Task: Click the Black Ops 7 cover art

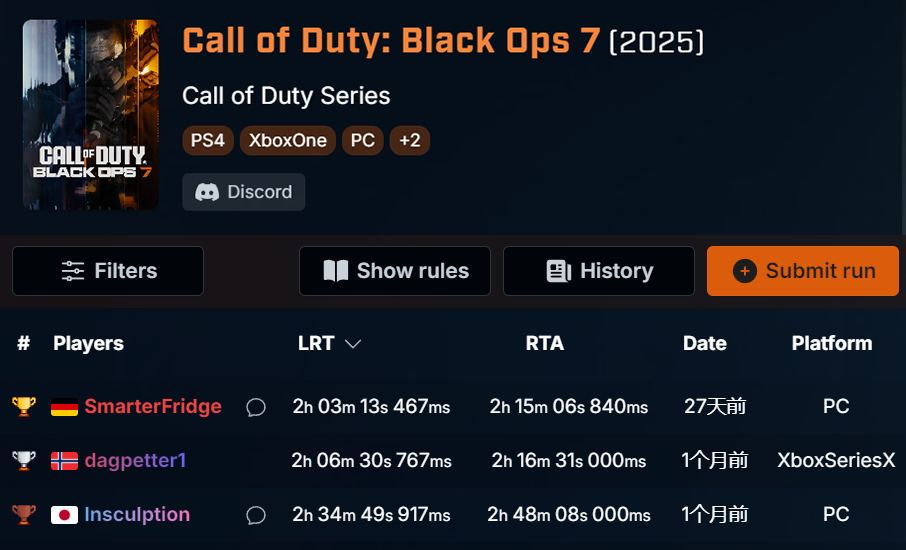Action: click(91, 115)
